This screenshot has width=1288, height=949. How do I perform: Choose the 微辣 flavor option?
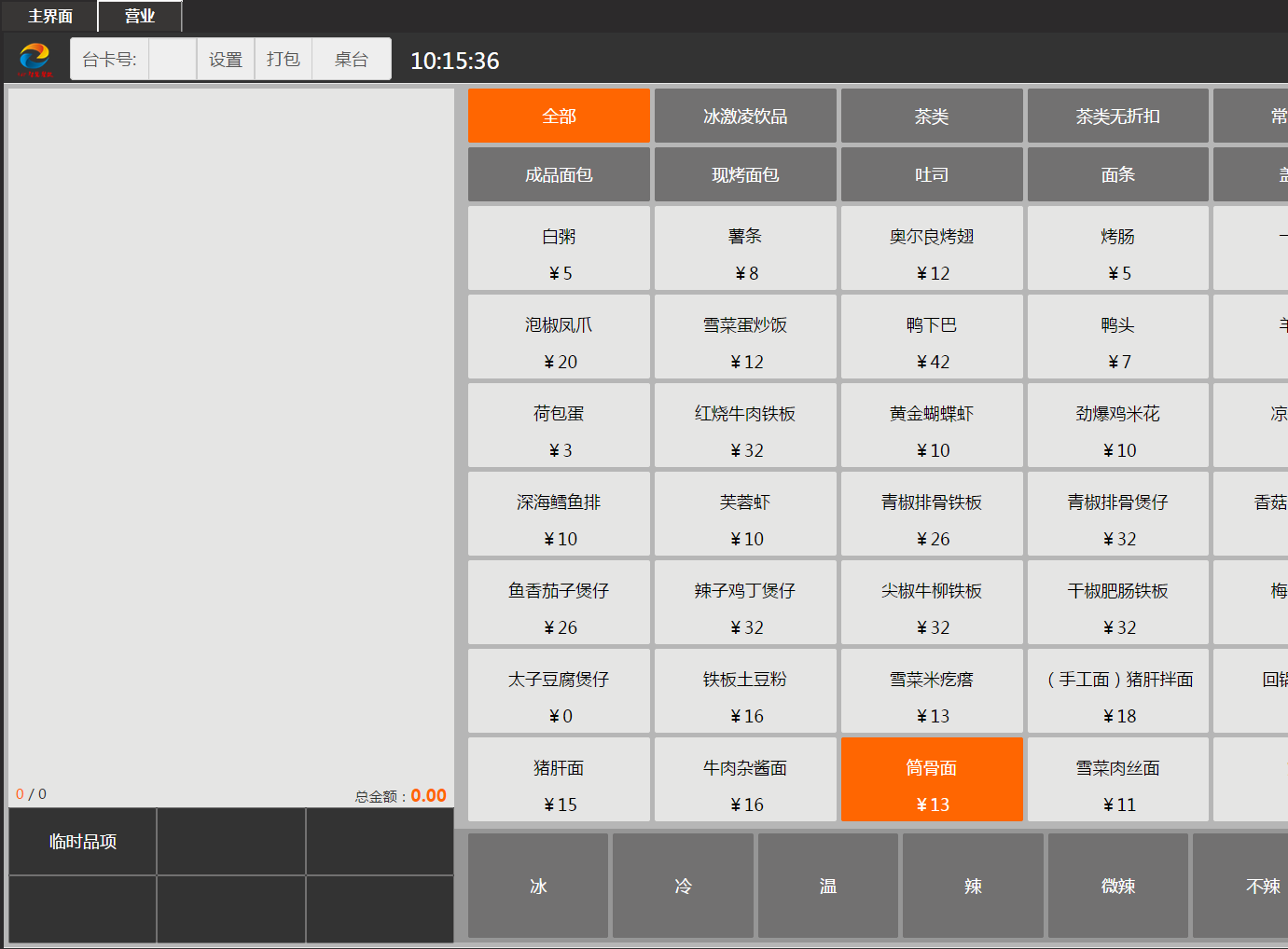(1117, 886)
